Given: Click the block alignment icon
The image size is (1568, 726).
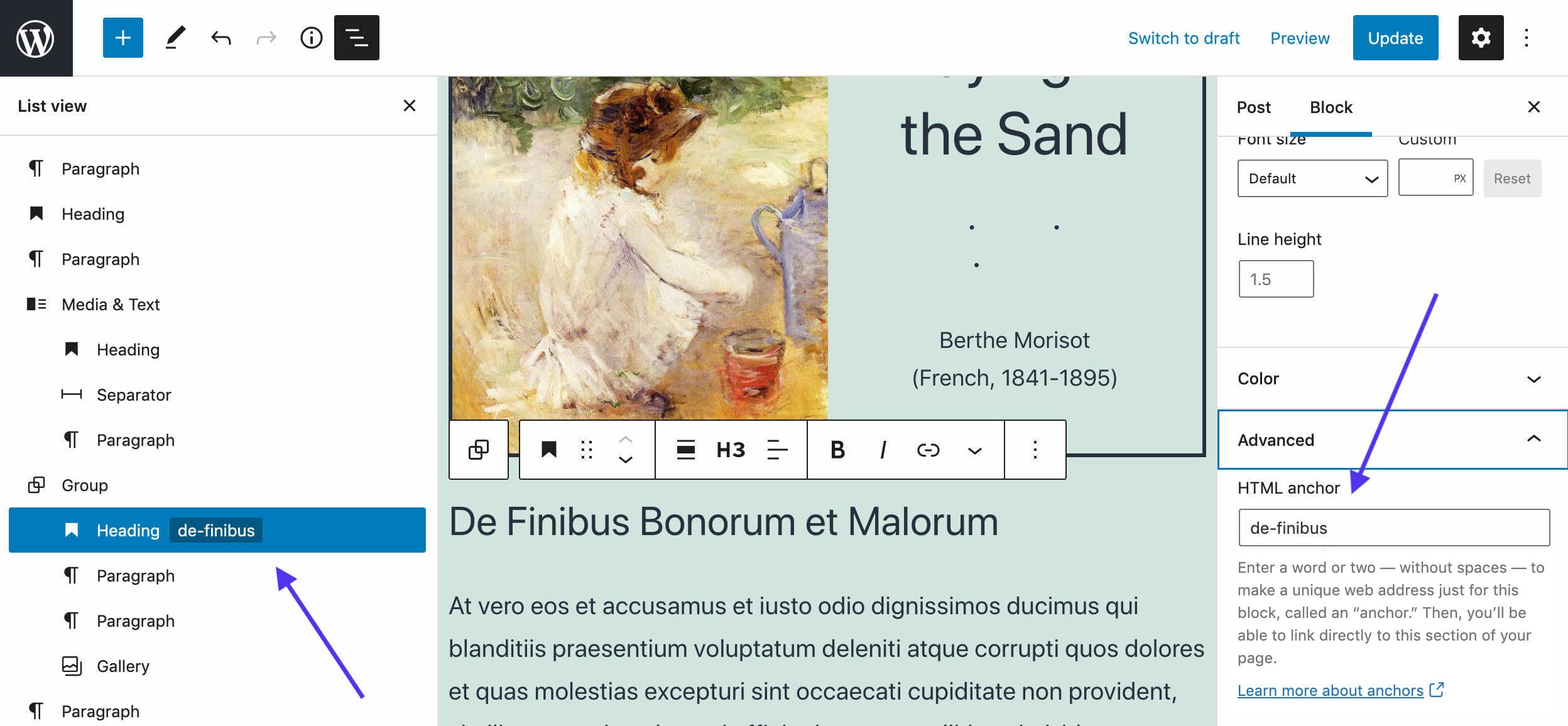Looking at the screenshot, I should (685, 450).
